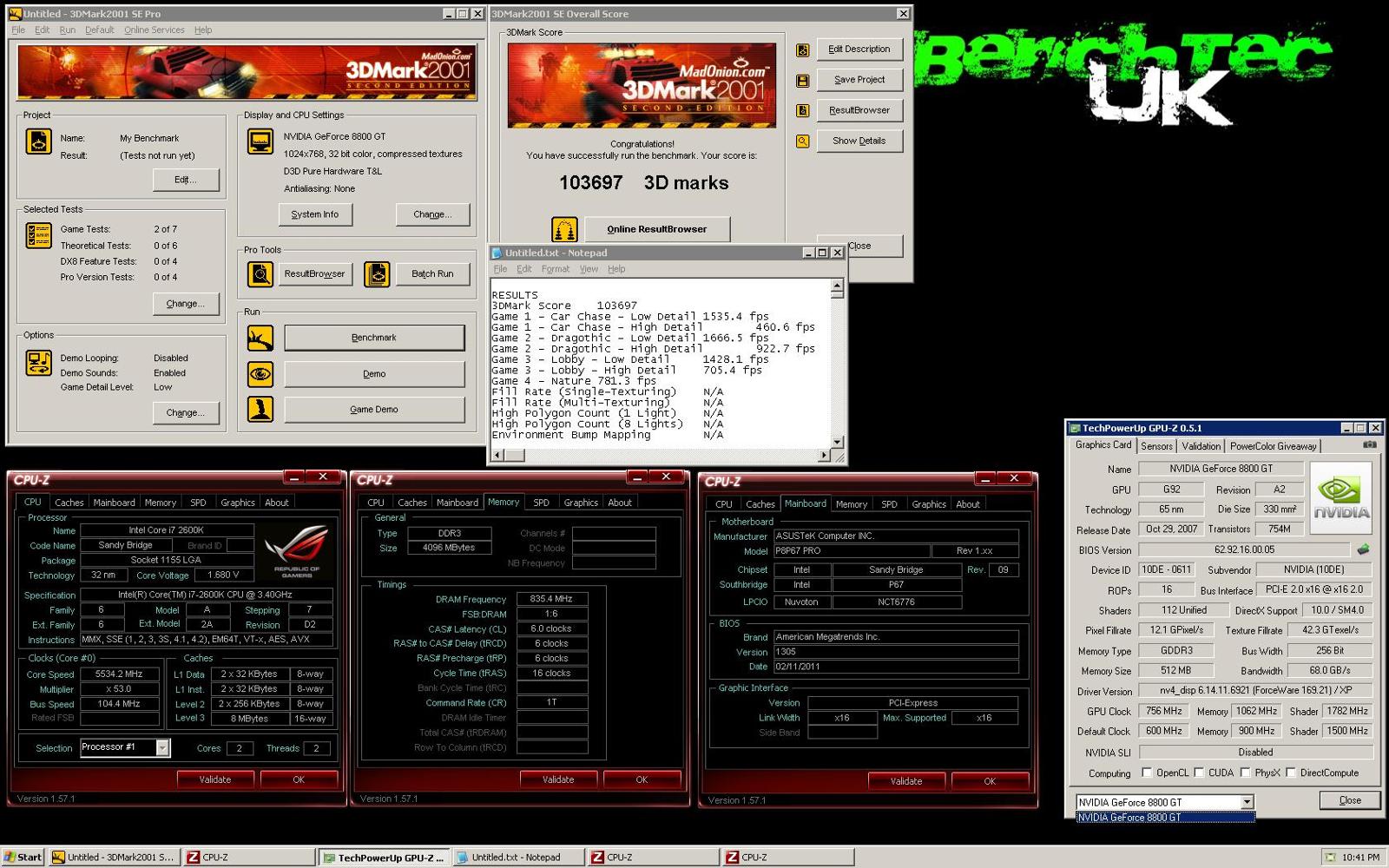
Task: Open the Run menu in 3DMark
Action: (x=67, y=30)
